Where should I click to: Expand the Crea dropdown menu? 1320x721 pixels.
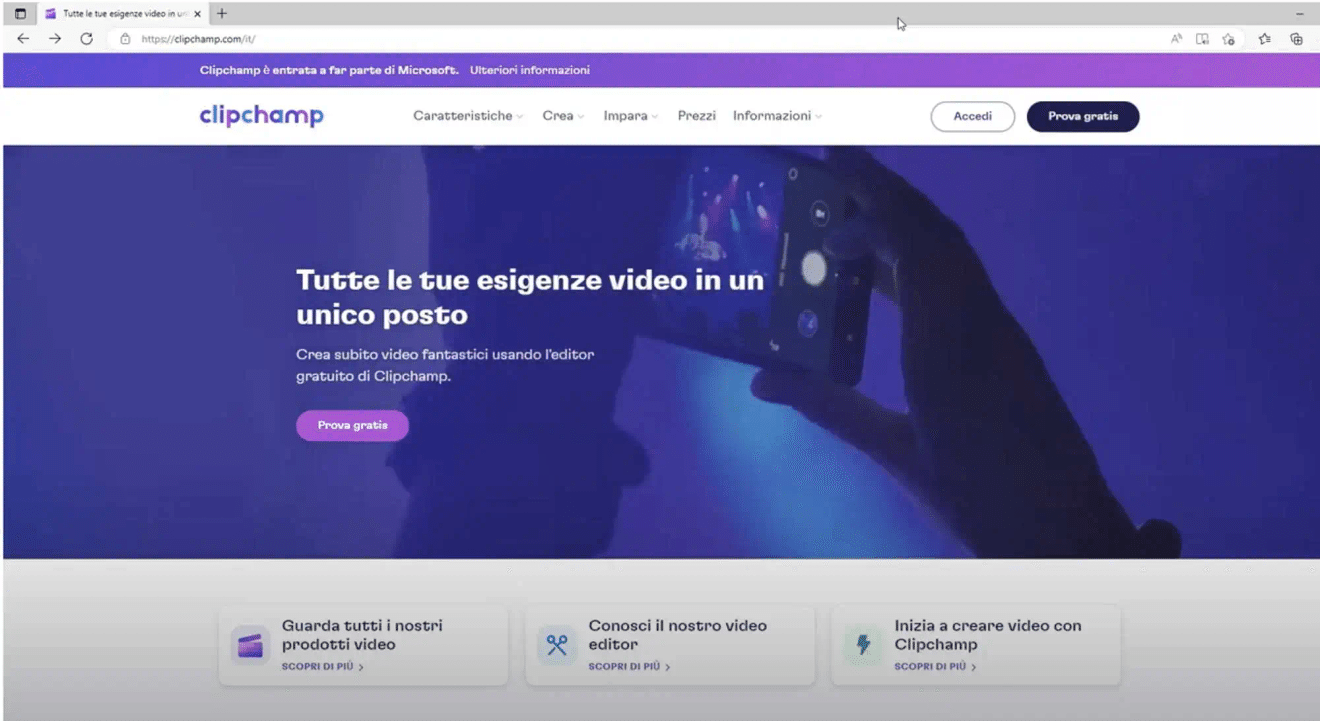point(563,116)
